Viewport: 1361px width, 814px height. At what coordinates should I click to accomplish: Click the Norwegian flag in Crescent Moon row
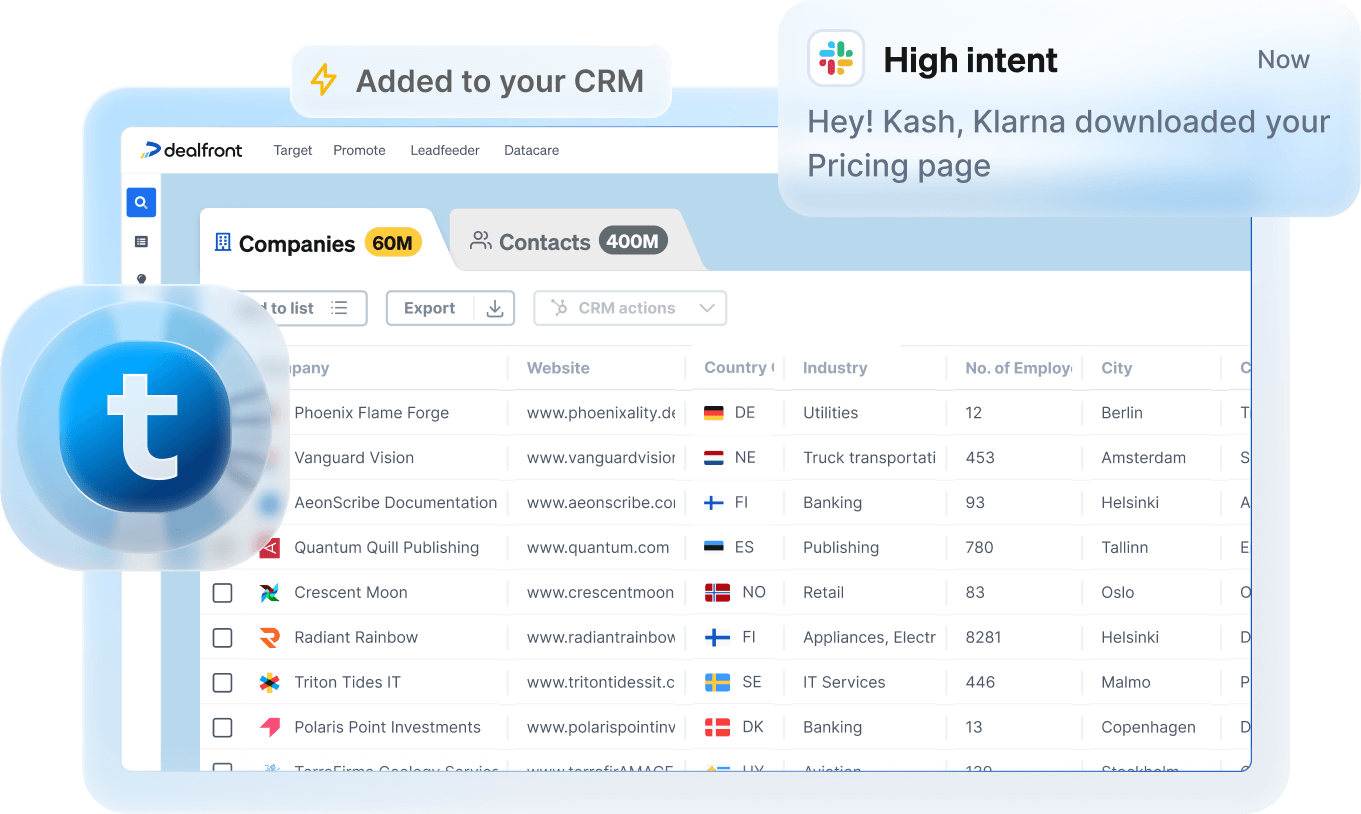point(717,592)
